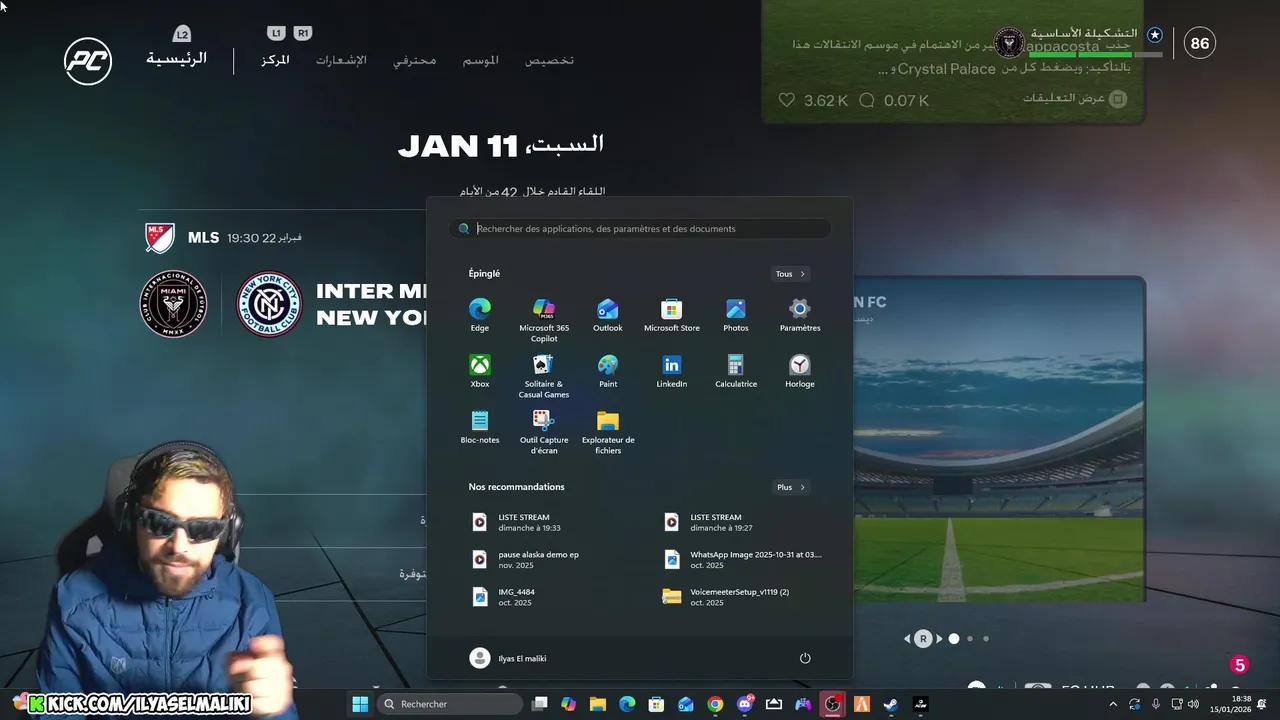Select the الإشعارات tab in game menu
The height and width of the screenshot is (720, 1280).
coord(341,60)
